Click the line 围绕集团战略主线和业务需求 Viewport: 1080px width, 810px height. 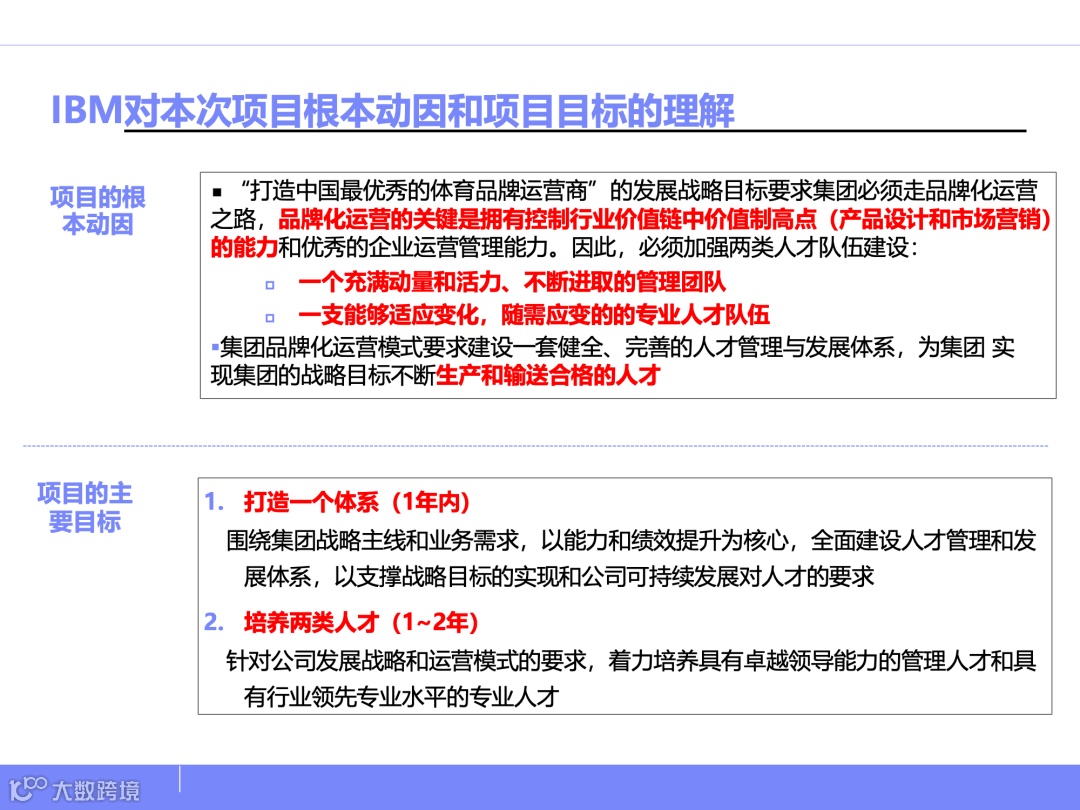631,541
